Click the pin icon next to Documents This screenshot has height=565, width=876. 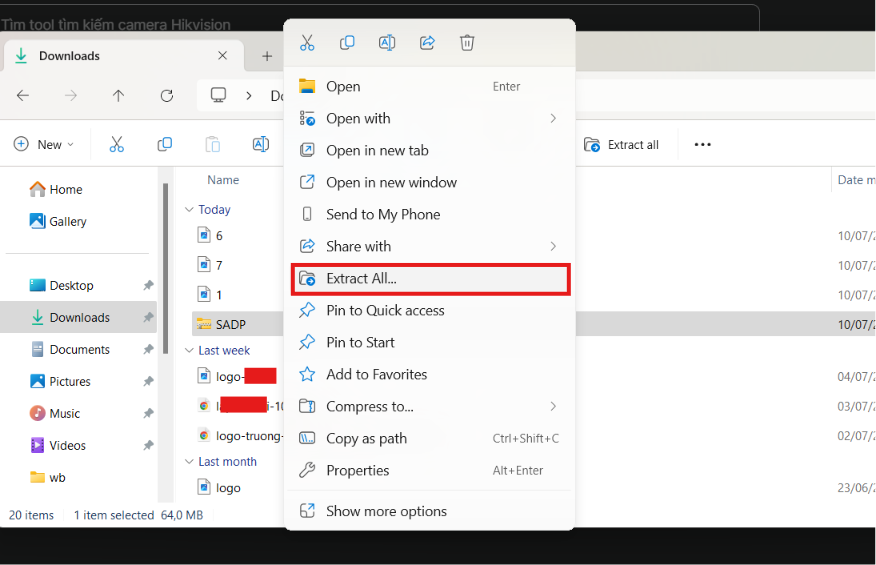click(x=148, y=350)
